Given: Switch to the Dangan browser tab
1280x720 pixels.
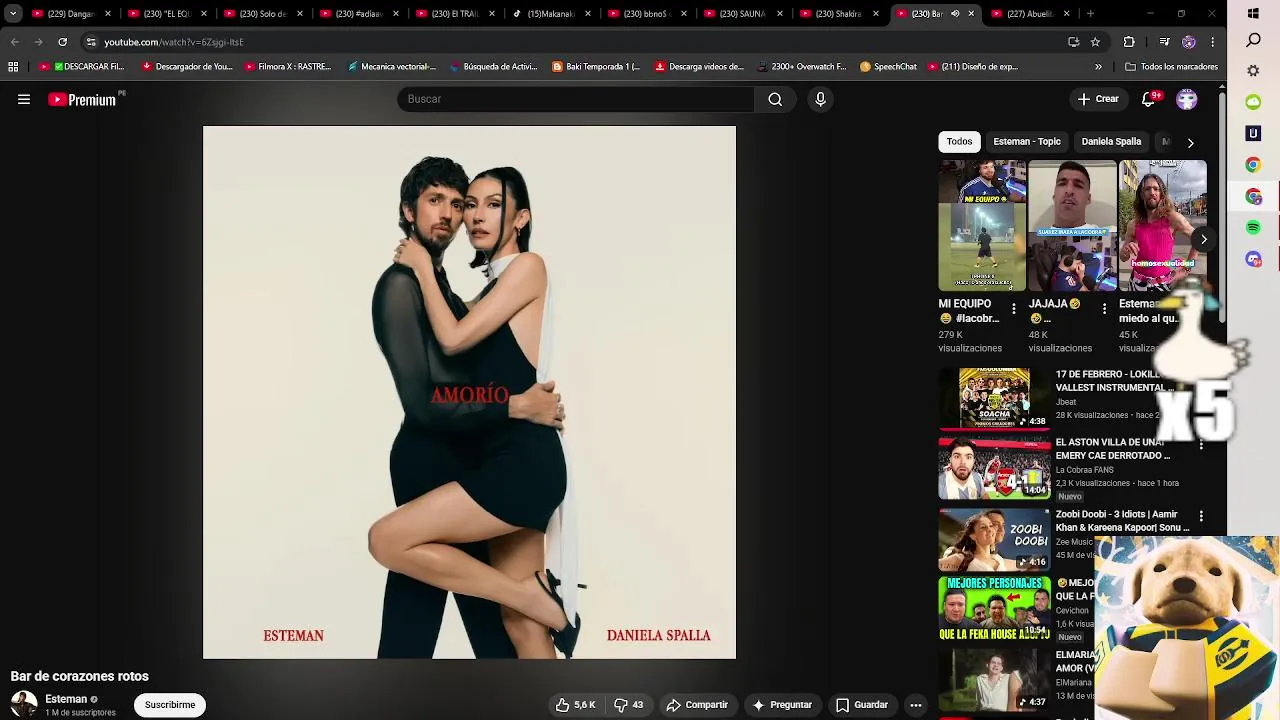Looking at the screenshot, I should coord(70,14).
